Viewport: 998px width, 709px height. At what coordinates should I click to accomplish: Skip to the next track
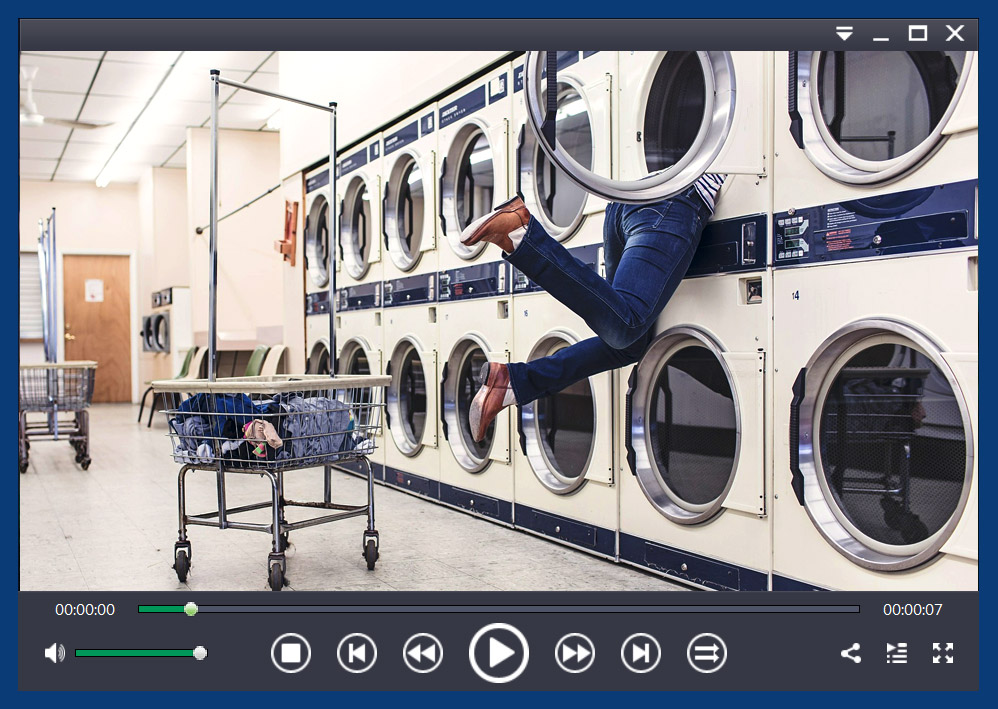tap(641, 654)
